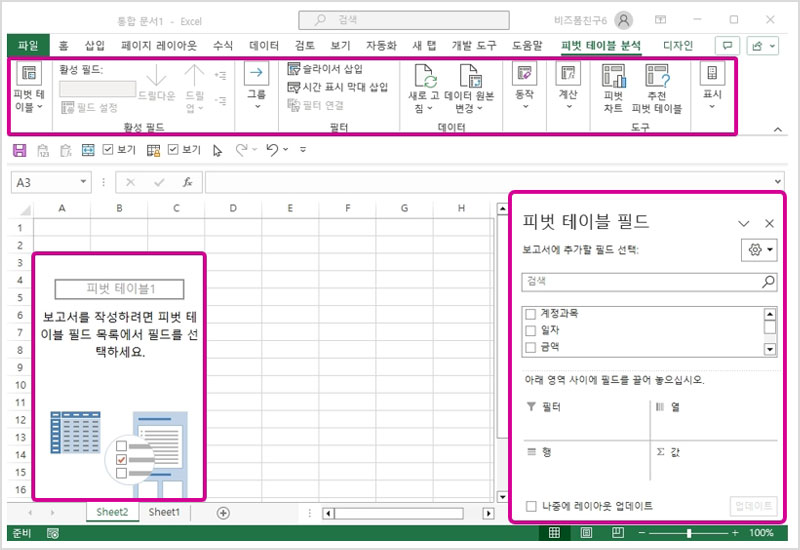The width and height of the screenshot is (800, 550).
Task: Click the Insert Function fx icon
Action: click(x=187, y=182)
